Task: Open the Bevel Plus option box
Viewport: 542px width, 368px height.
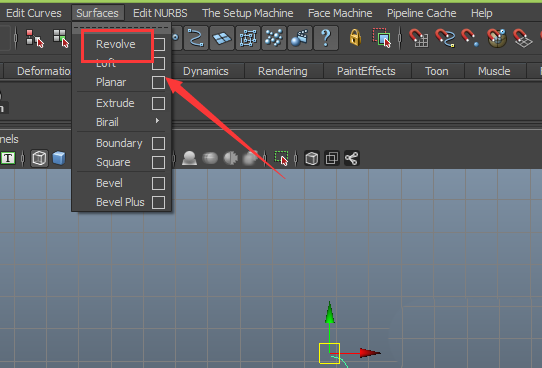Action: (x=158, y=202)
